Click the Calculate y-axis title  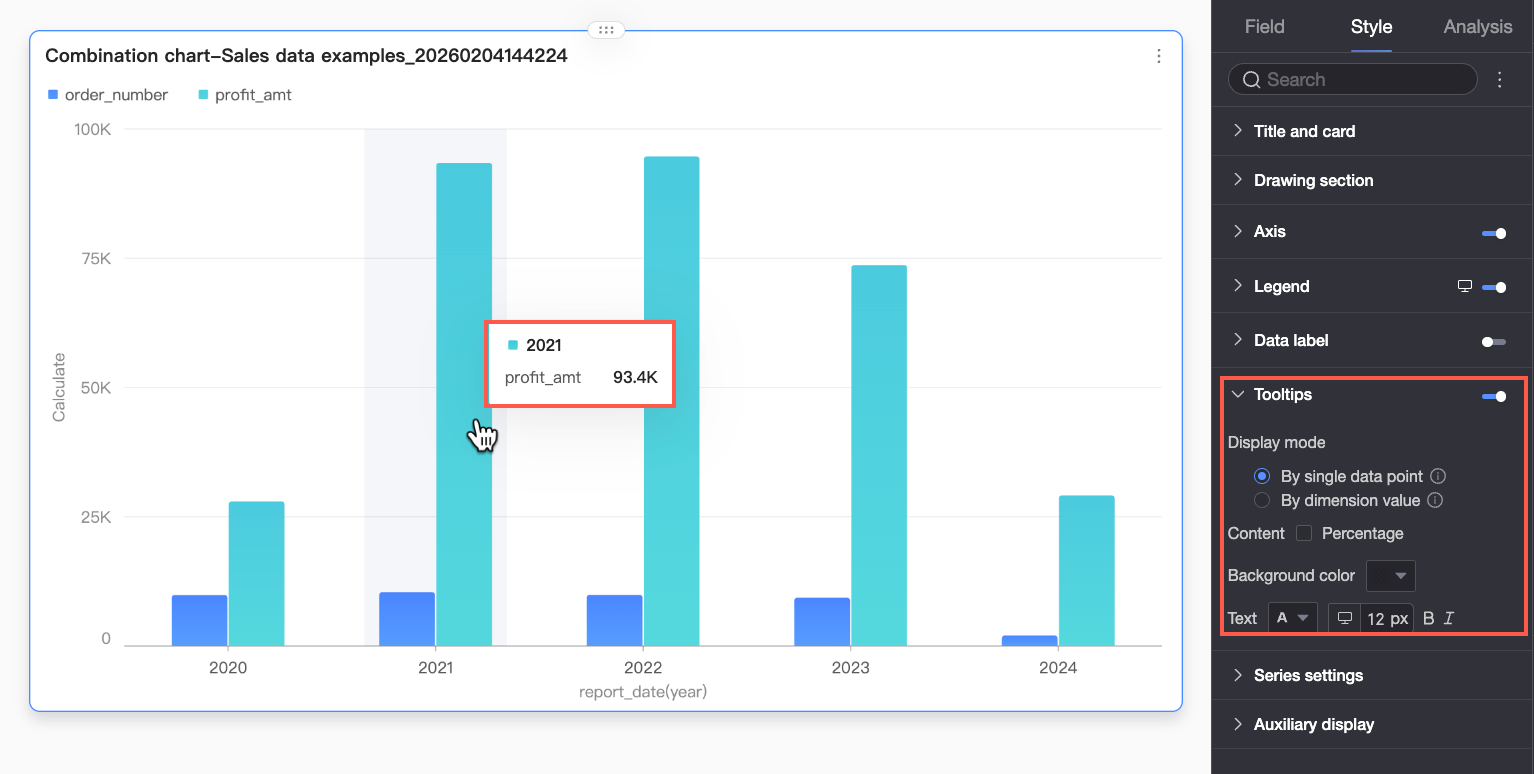(x=59, y=387)
